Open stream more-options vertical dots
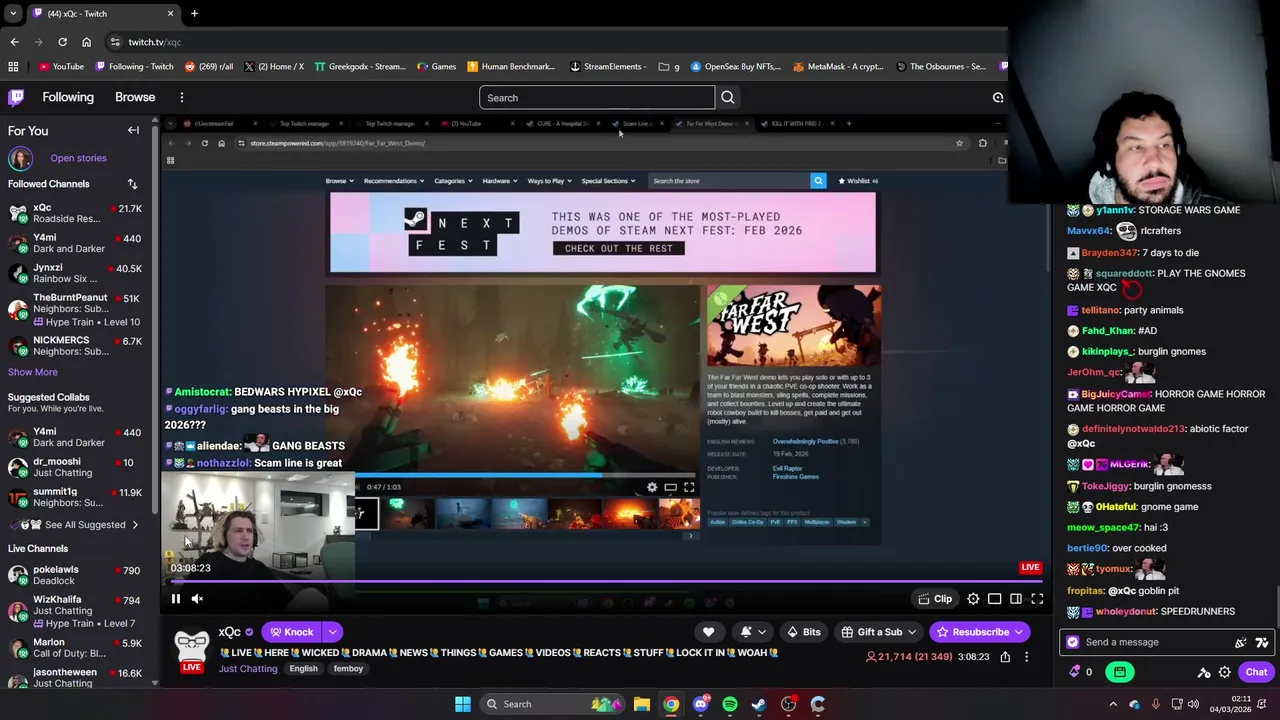 click(x=1026, y=657)
